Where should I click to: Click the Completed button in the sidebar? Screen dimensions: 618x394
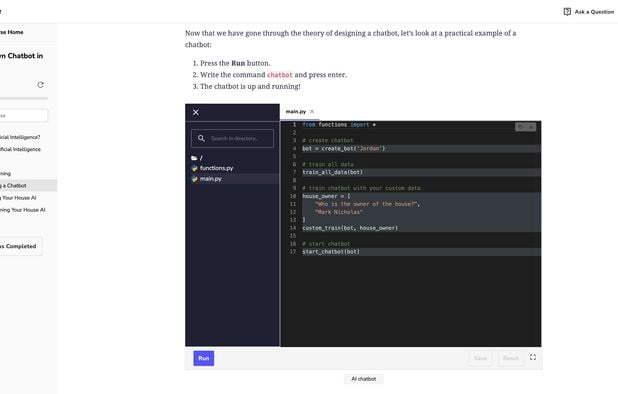coord(20,246)
